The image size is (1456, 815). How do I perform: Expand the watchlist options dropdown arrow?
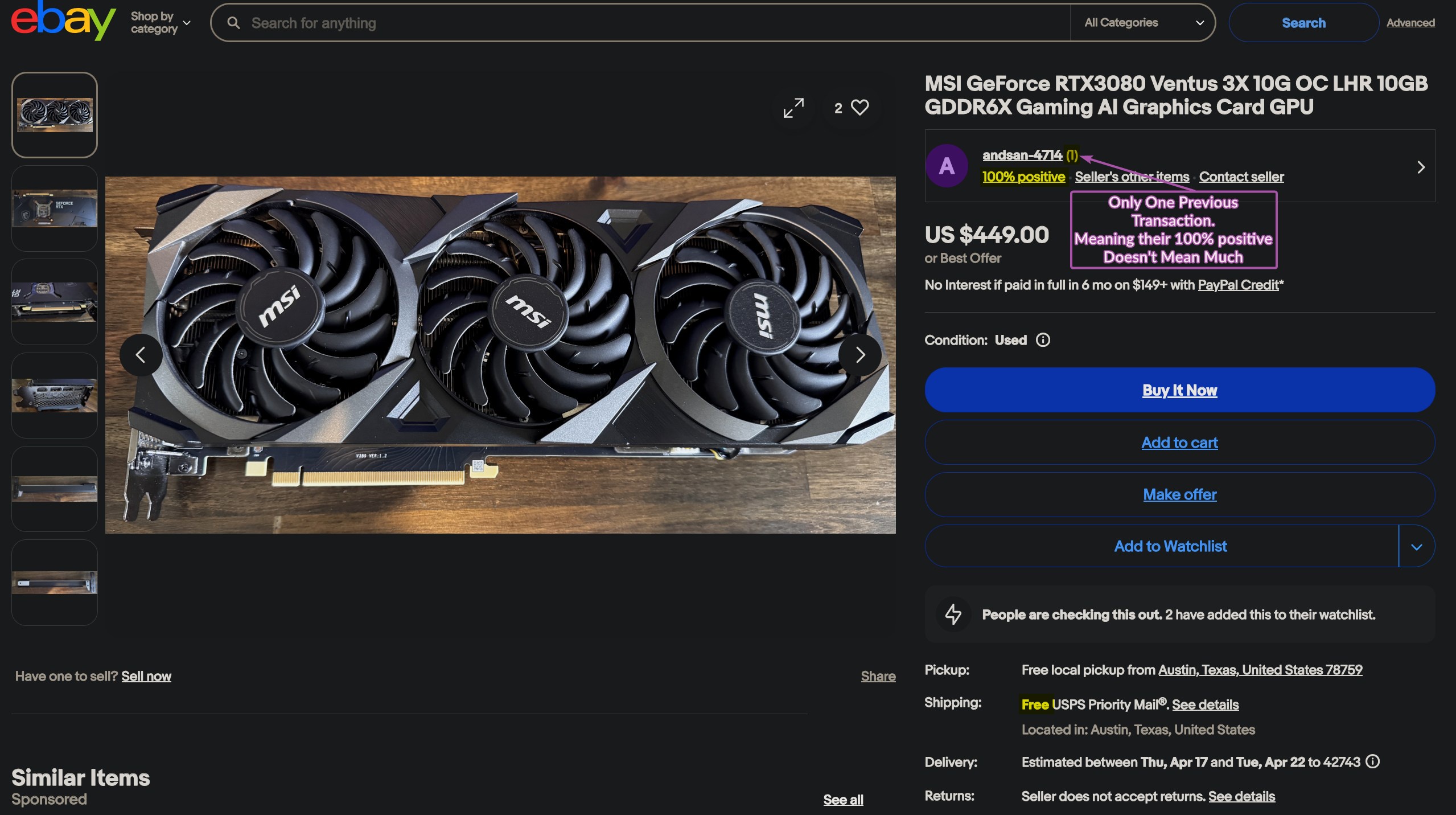pos(1417,546)
